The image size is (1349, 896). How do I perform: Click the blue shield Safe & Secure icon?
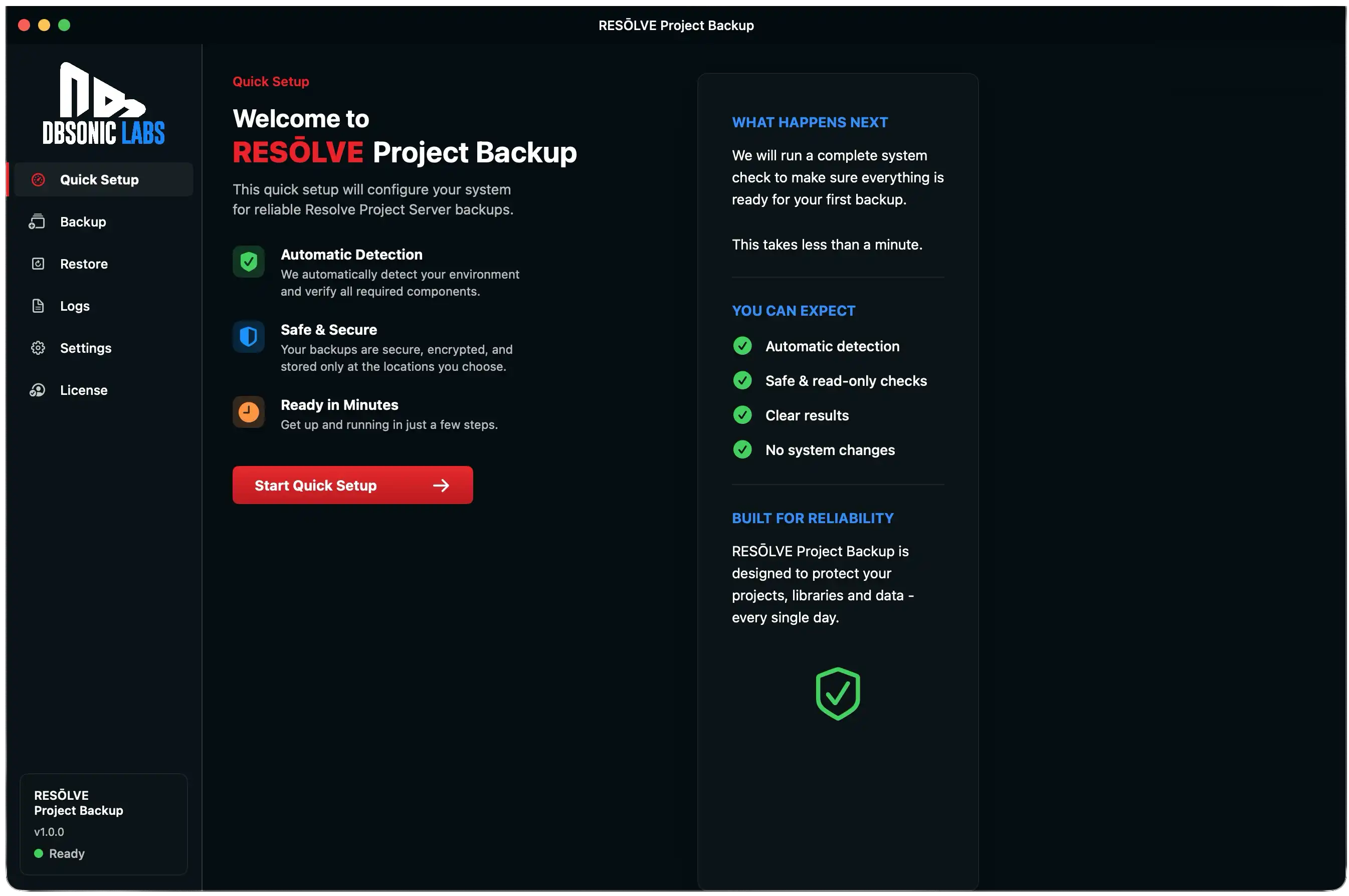tap(249, 337)
